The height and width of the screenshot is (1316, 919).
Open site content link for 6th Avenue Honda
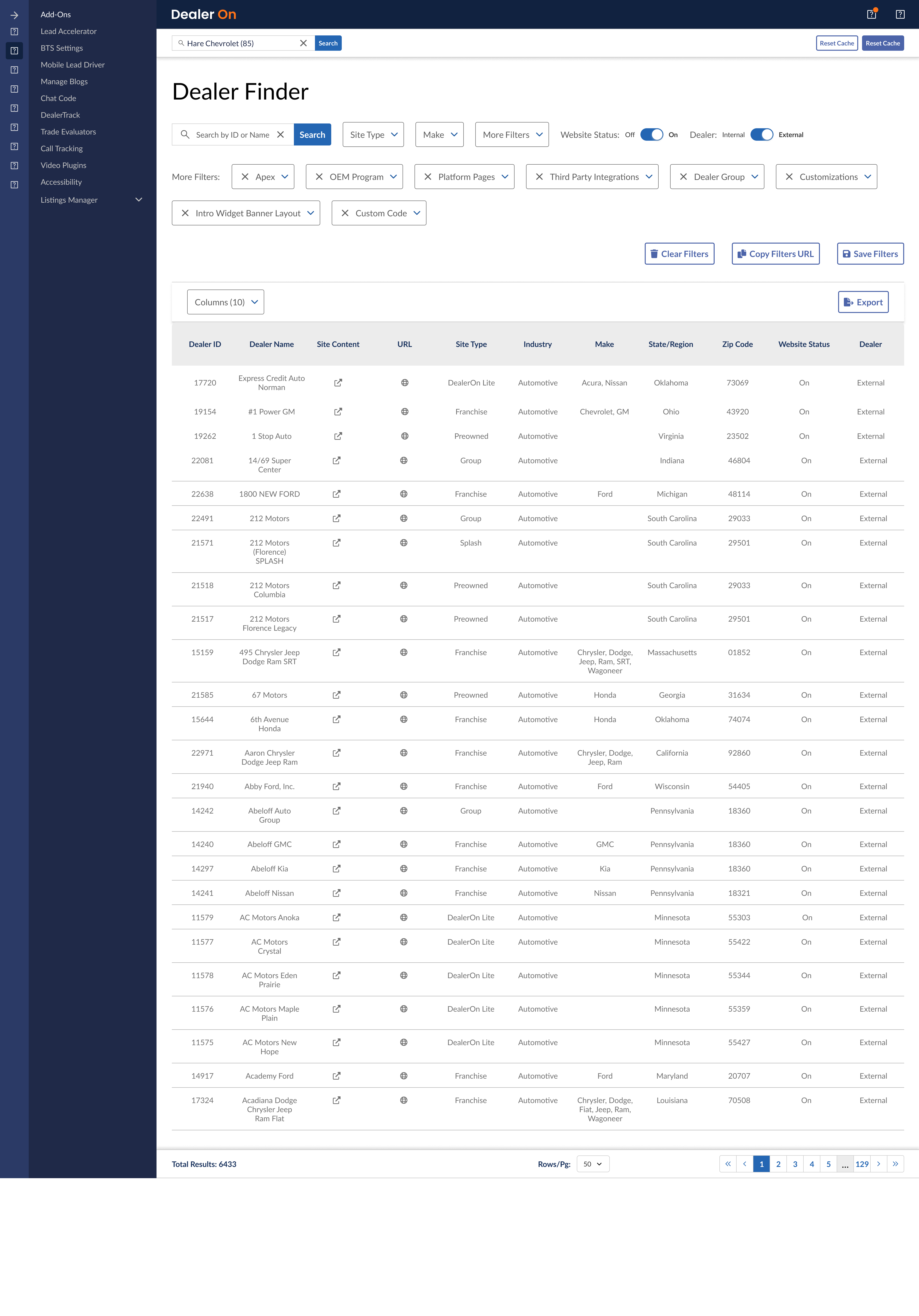(336, 719)
